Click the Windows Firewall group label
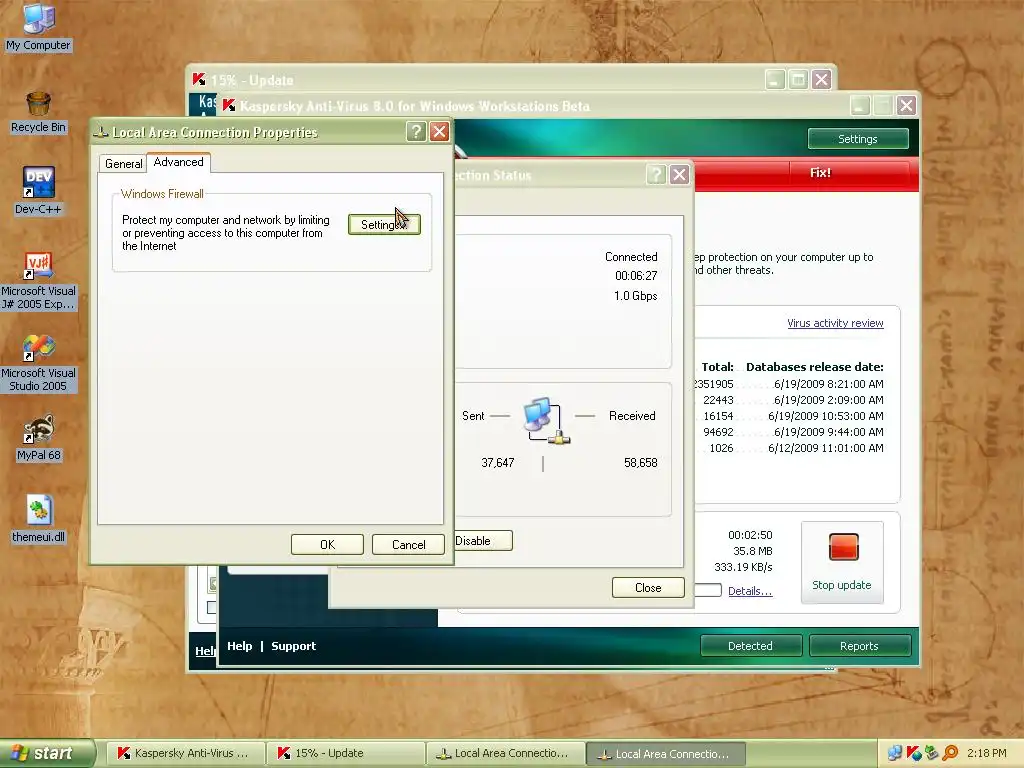 click(x=162, y=194)
